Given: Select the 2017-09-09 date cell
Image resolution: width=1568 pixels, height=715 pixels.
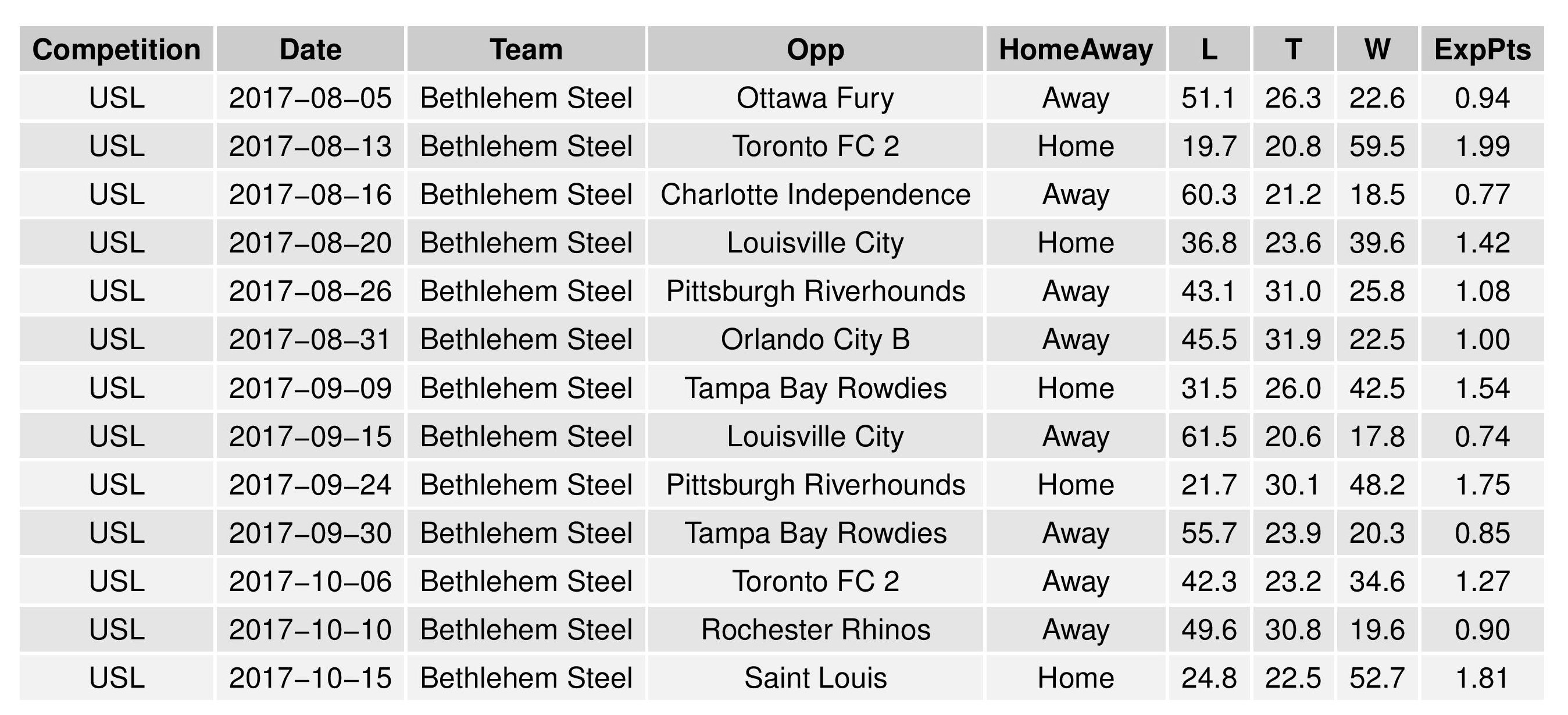Looking at the screenshot, I should (x=310, y=389).
